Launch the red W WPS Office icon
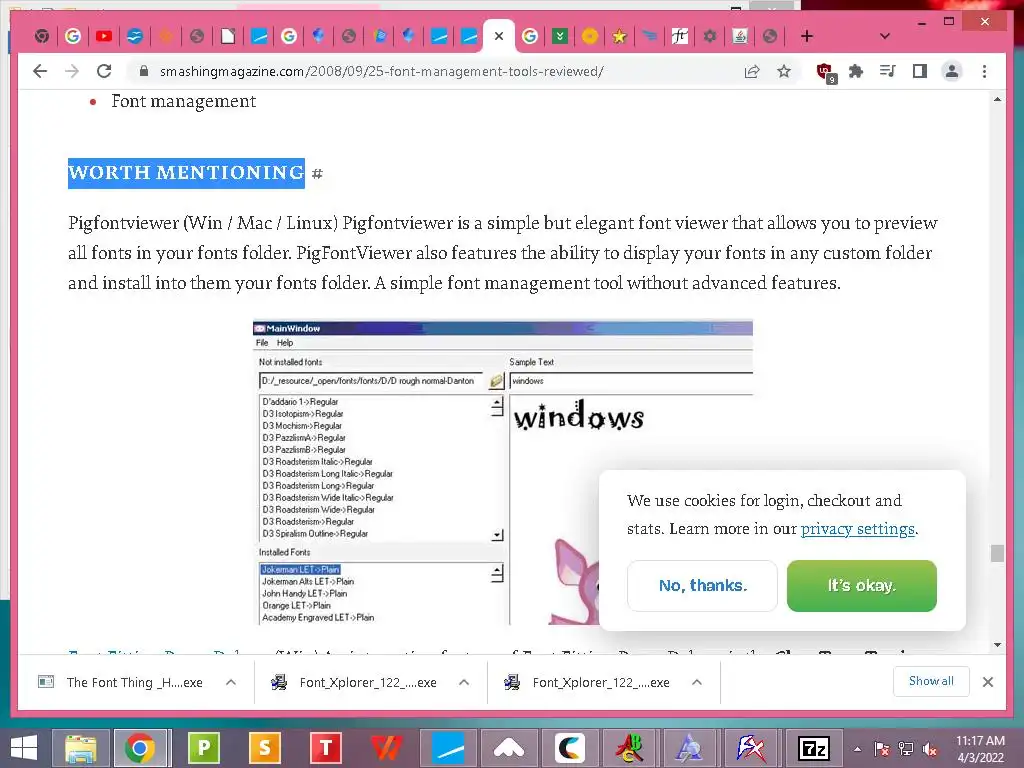 click(387, 748)
